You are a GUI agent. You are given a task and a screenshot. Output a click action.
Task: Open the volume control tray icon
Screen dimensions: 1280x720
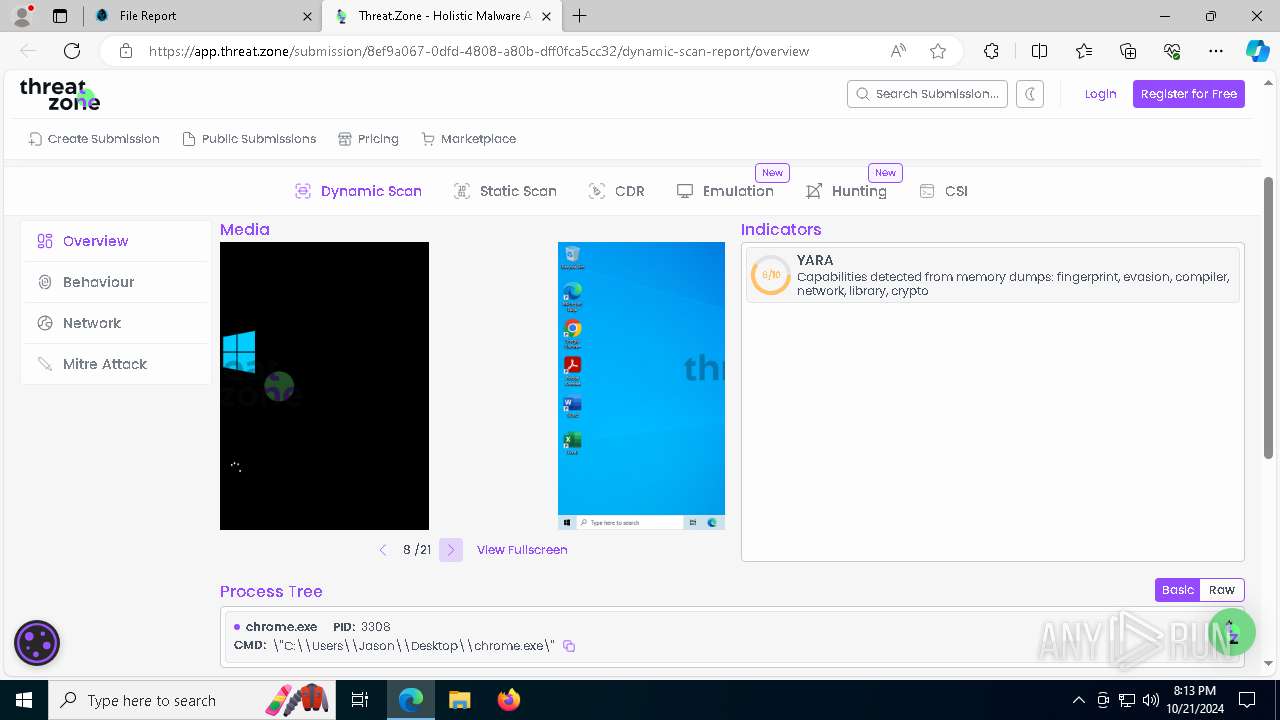coord(1150,700)
